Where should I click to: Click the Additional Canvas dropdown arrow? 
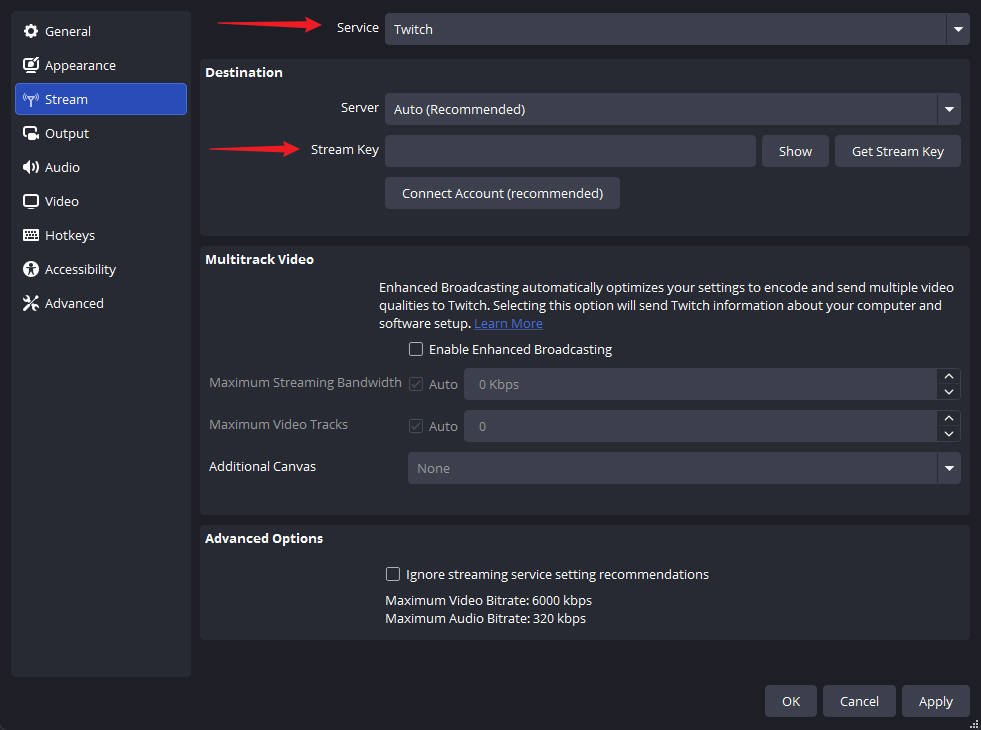[949, 469]
